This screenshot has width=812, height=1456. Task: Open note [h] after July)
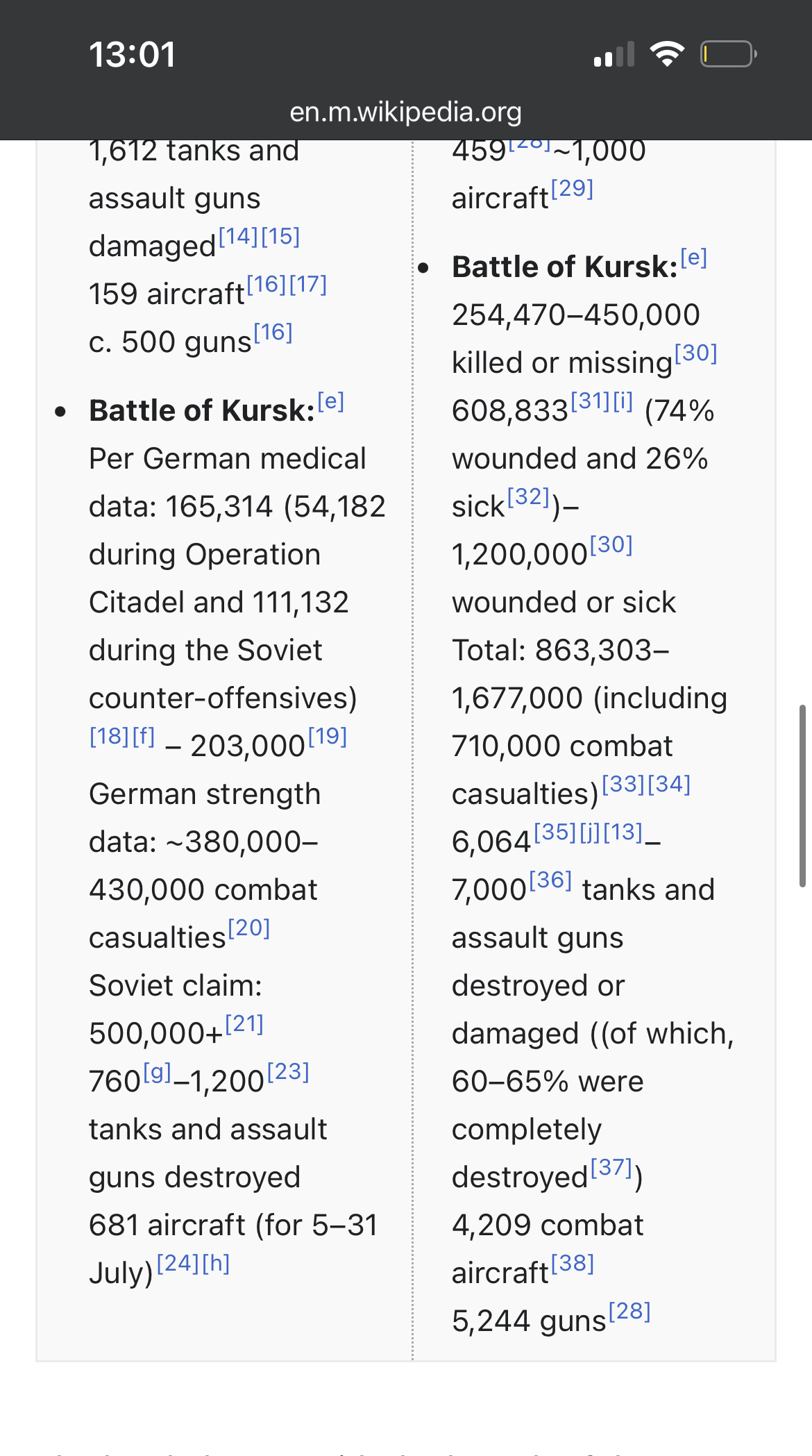(x=216, y=1264)
